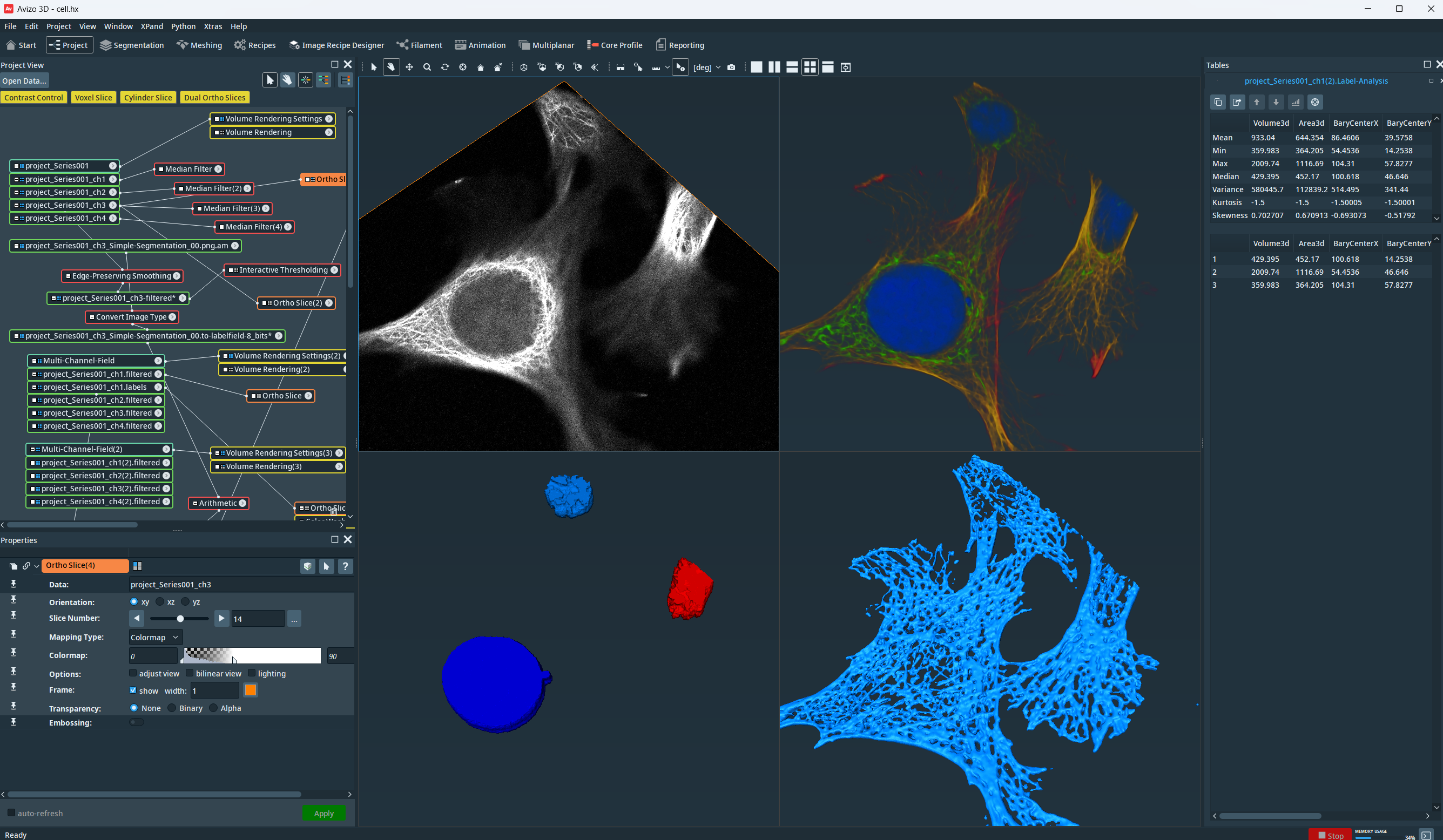1443x840 pixels.
Task: Click the snapshot camera icon
Action: 731,67
